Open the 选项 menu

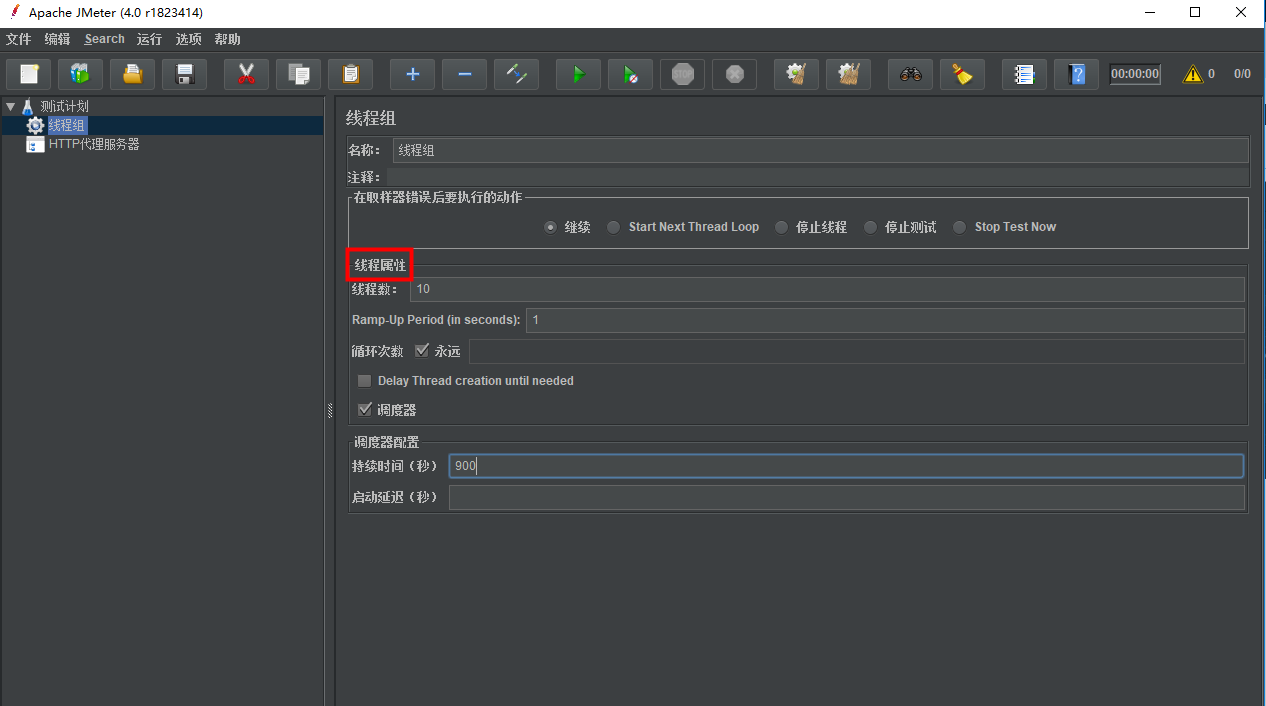click(x=189, y=39)
